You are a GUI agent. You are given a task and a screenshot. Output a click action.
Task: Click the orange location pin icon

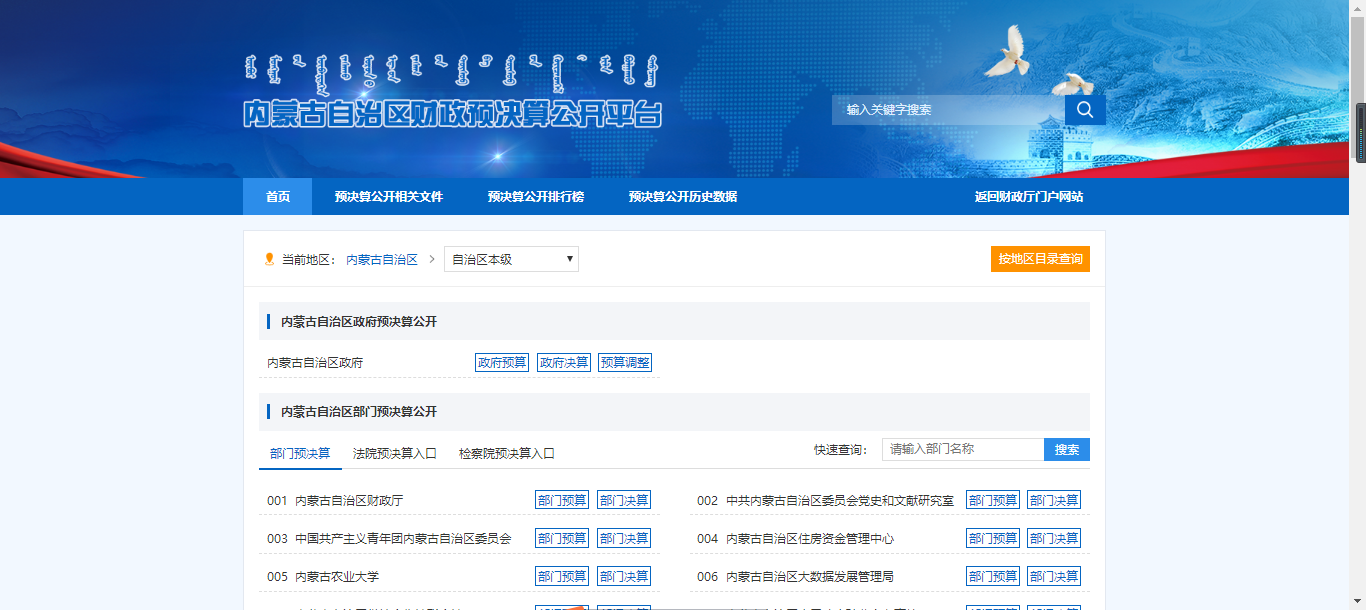(269, 259)
